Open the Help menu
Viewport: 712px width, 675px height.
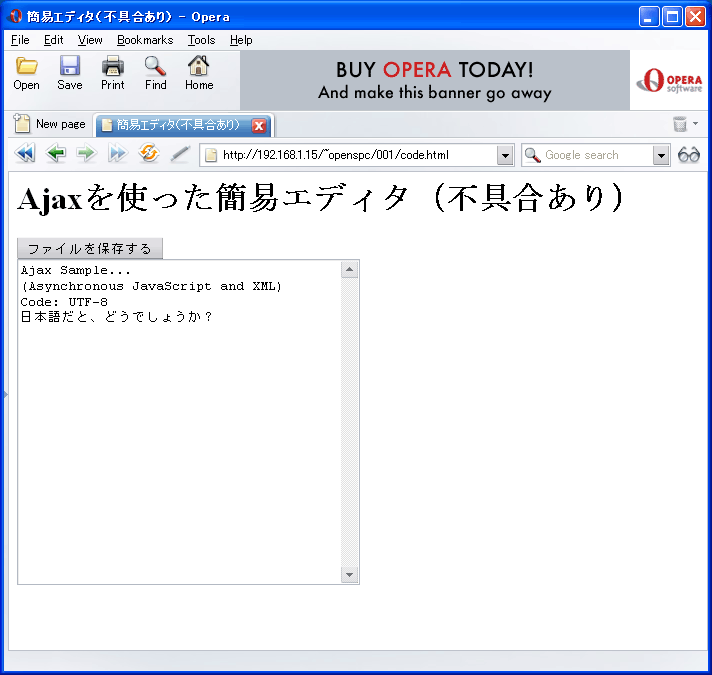coord(241,40)
